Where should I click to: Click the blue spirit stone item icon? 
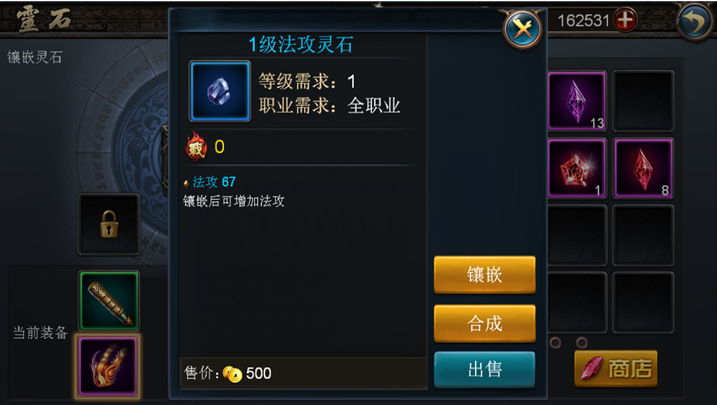[x=219, y=91]
